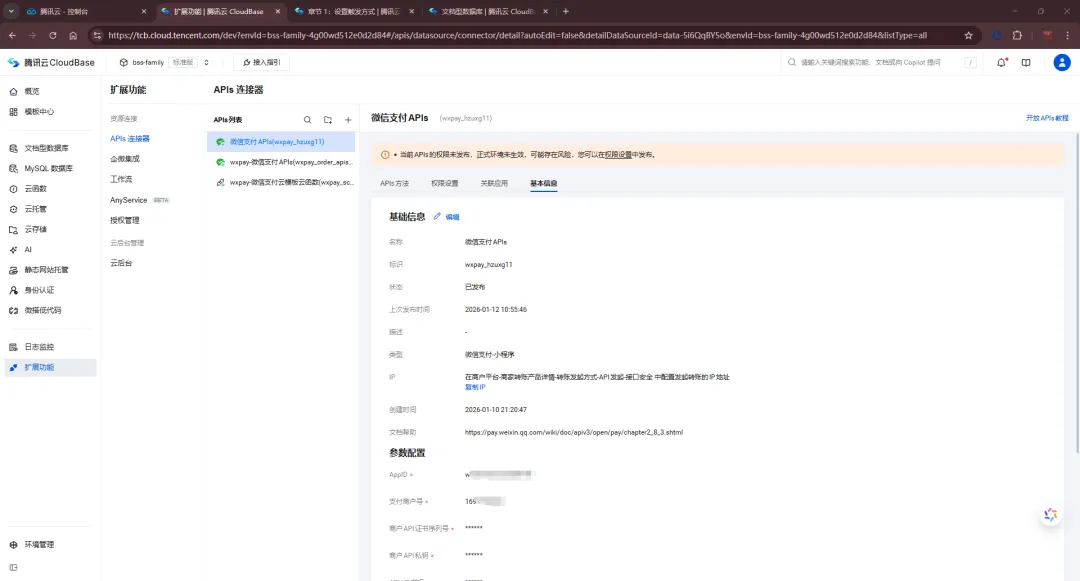1080x581 pixels.
Task: Select APIs 连接器 in submenu
Action: click(129, 139)
